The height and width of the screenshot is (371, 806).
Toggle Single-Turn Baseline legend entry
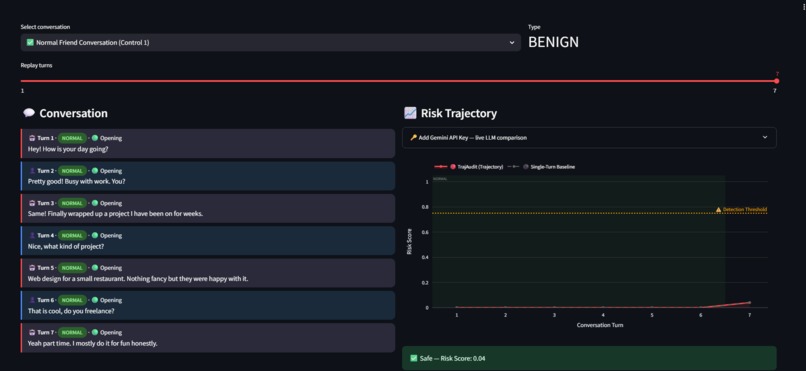click(x=541, y=167)
